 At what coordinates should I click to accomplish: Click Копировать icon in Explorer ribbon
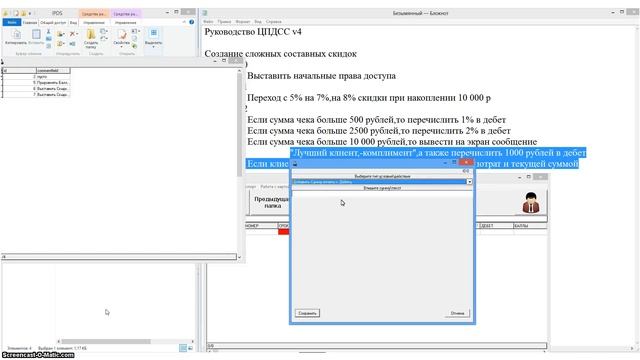[x=16, y=35]
